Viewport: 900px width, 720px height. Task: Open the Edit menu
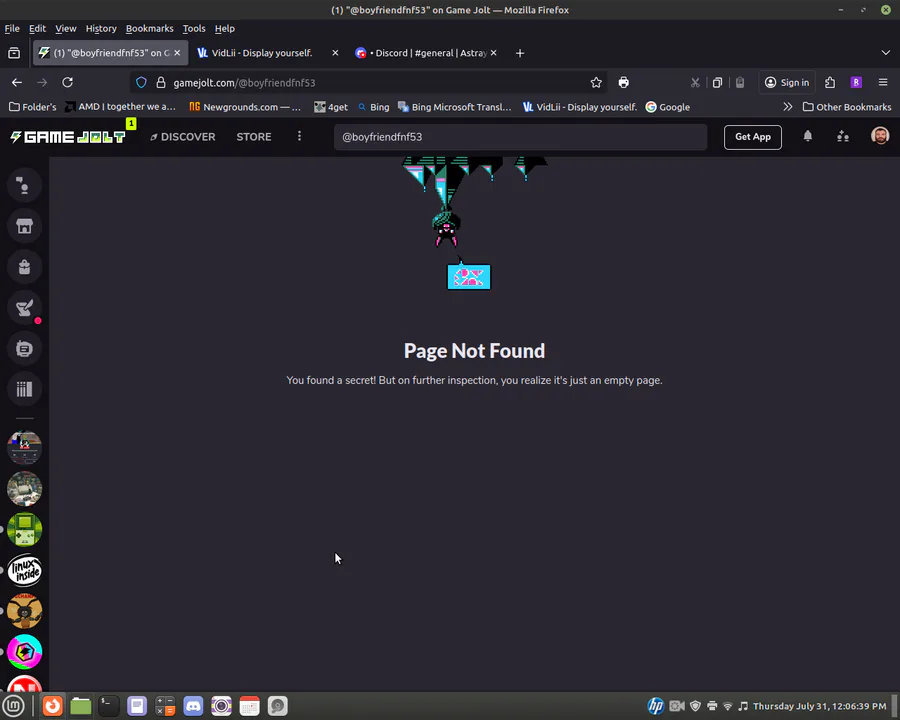pyautogui.click(x=37, y=28)
